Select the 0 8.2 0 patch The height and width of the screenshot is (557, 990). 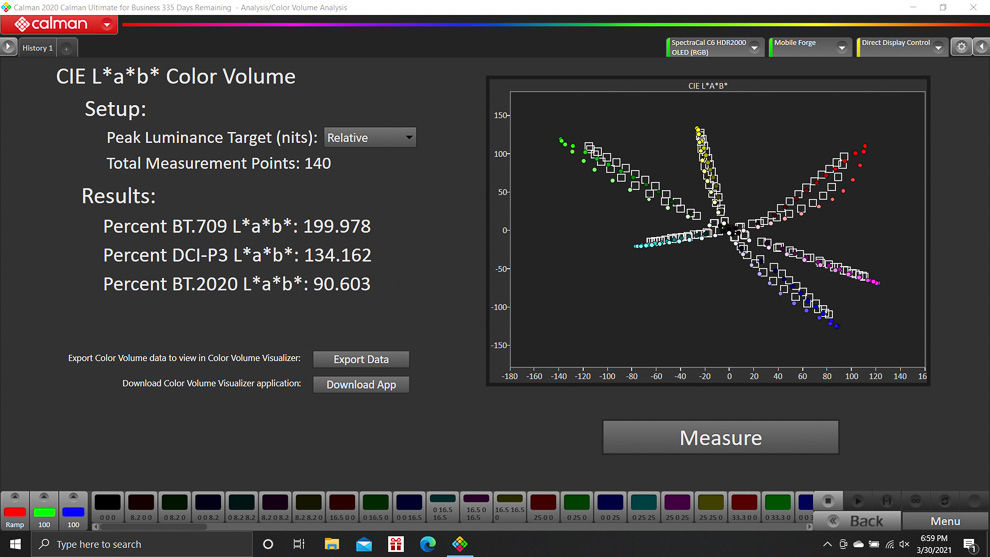[174, 507]
